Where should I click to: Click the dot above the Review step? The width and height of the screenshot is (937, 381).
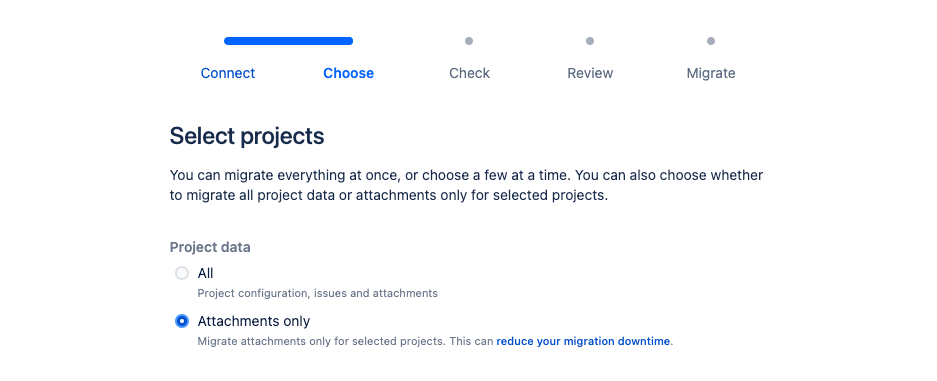[590, 41]
